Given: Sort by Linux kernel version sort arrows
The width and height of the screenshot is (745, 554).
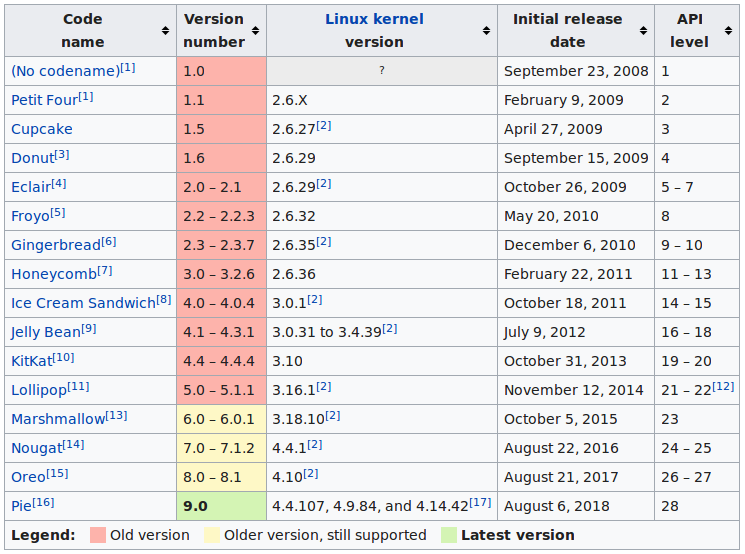Looking at the screenshot, I should [487, 31].
